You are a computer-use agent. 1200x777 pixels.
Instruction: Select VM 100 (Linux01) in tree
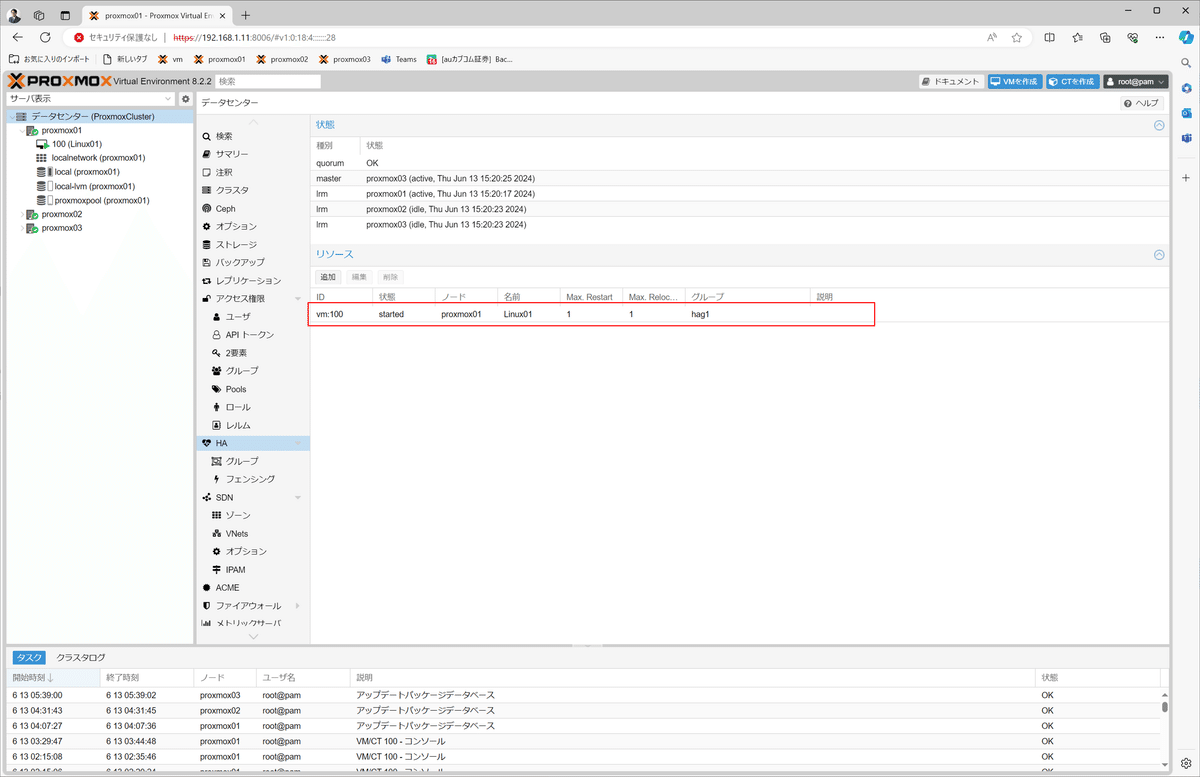(76, 144)
